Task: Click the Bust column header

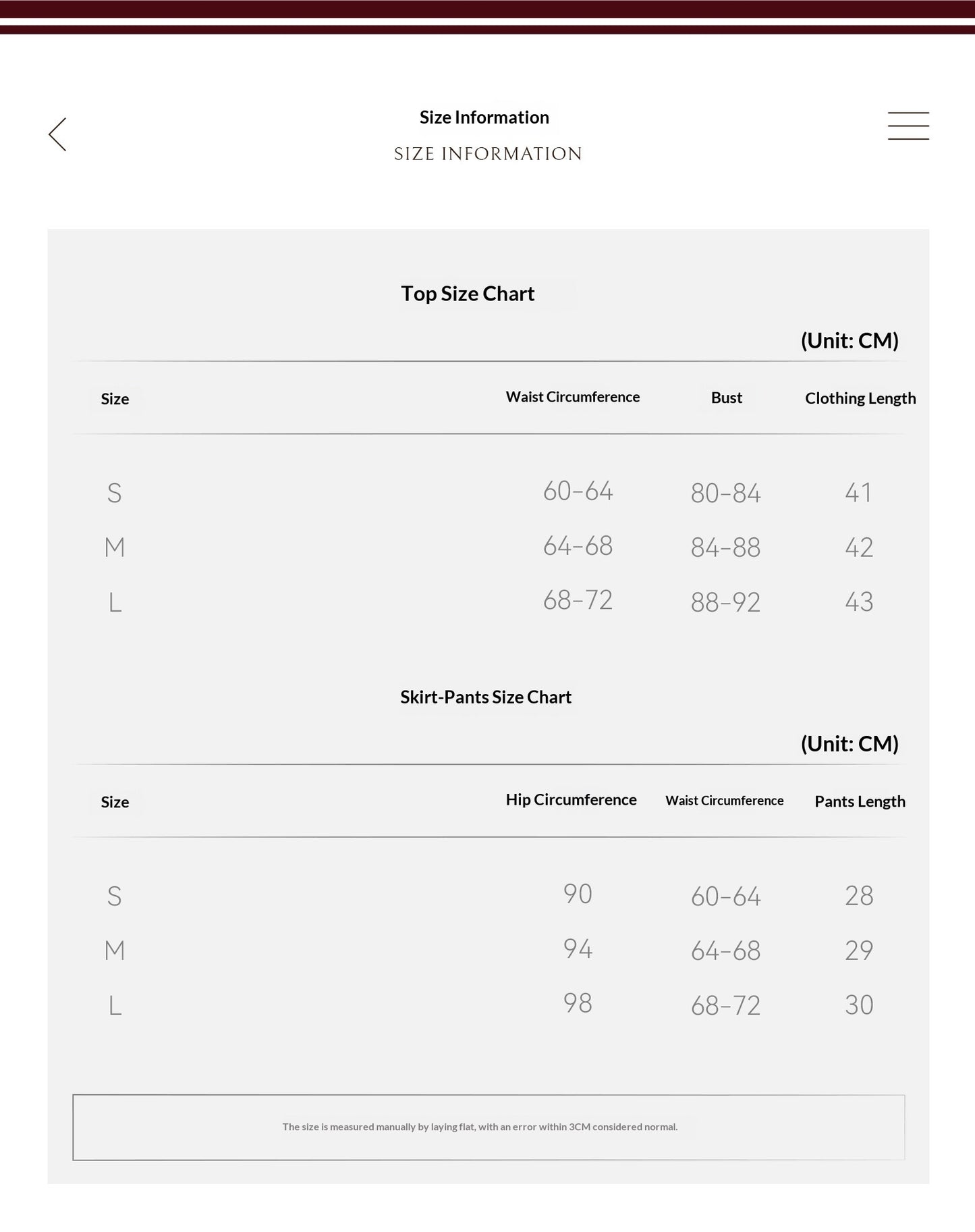Action: coord(727,398)
